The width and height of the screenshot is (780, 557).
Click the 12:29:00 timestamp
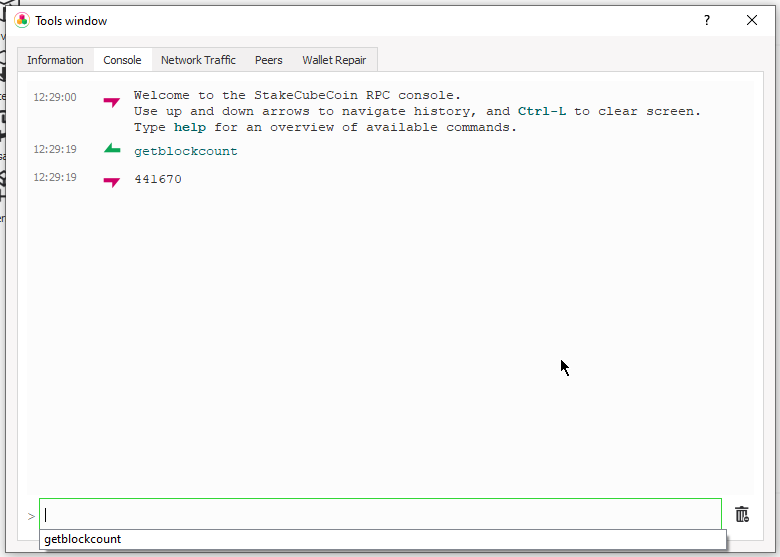[x=55, y=97]
